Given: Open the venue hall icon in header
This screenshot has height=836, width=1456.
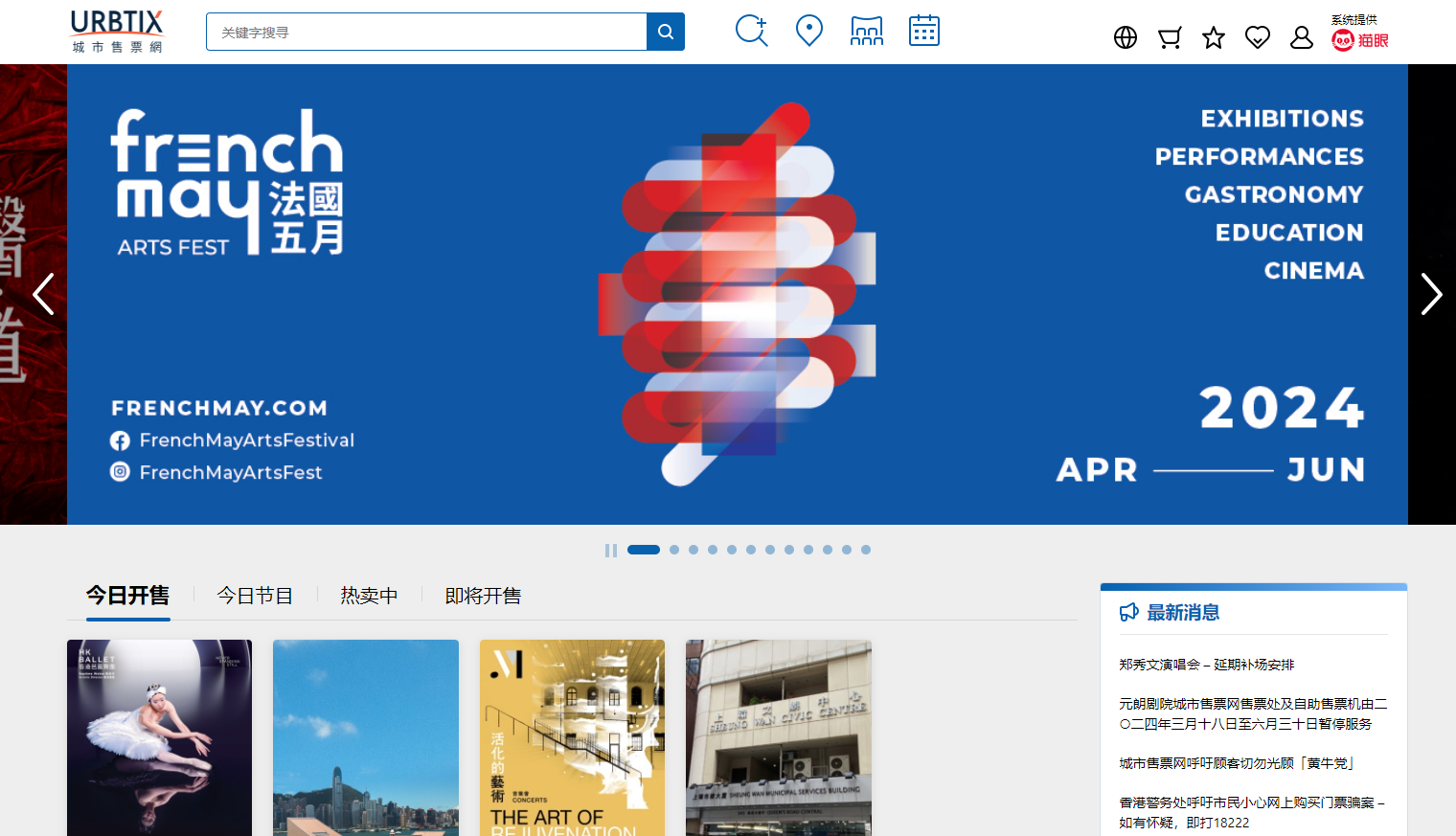Looking at the screenshot, I should 867,31.
